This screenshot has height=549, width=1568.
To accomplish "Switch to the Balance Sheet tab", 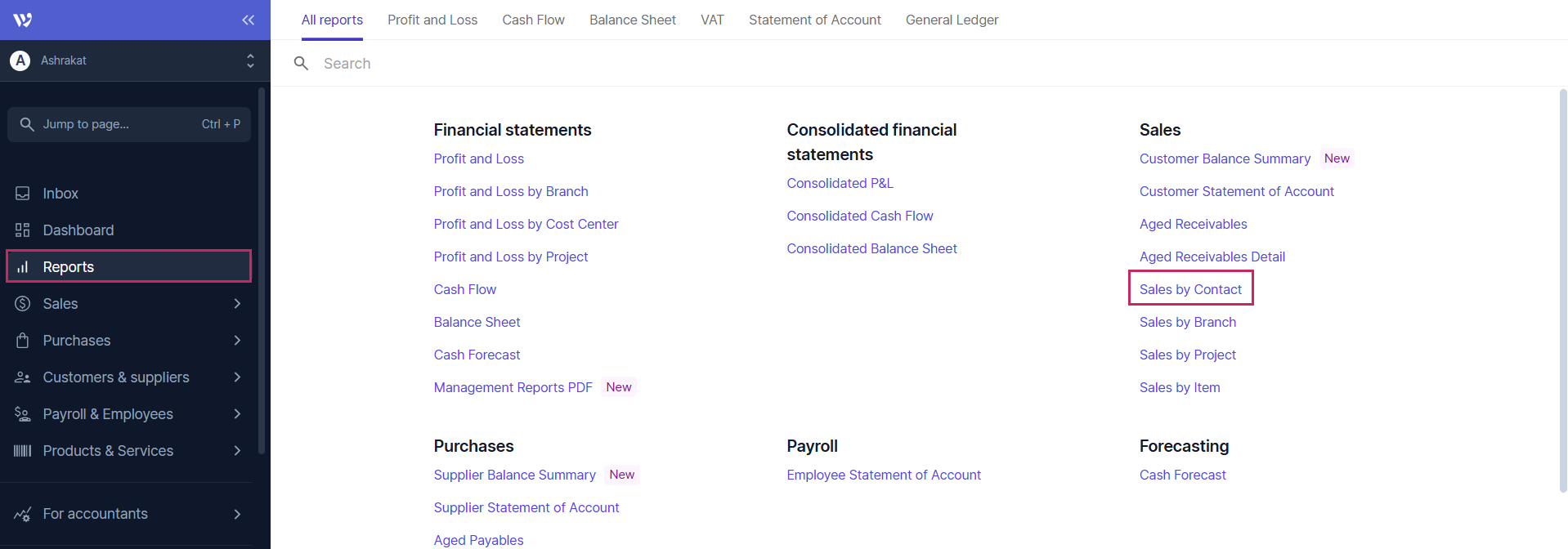I will coord(632,20).
